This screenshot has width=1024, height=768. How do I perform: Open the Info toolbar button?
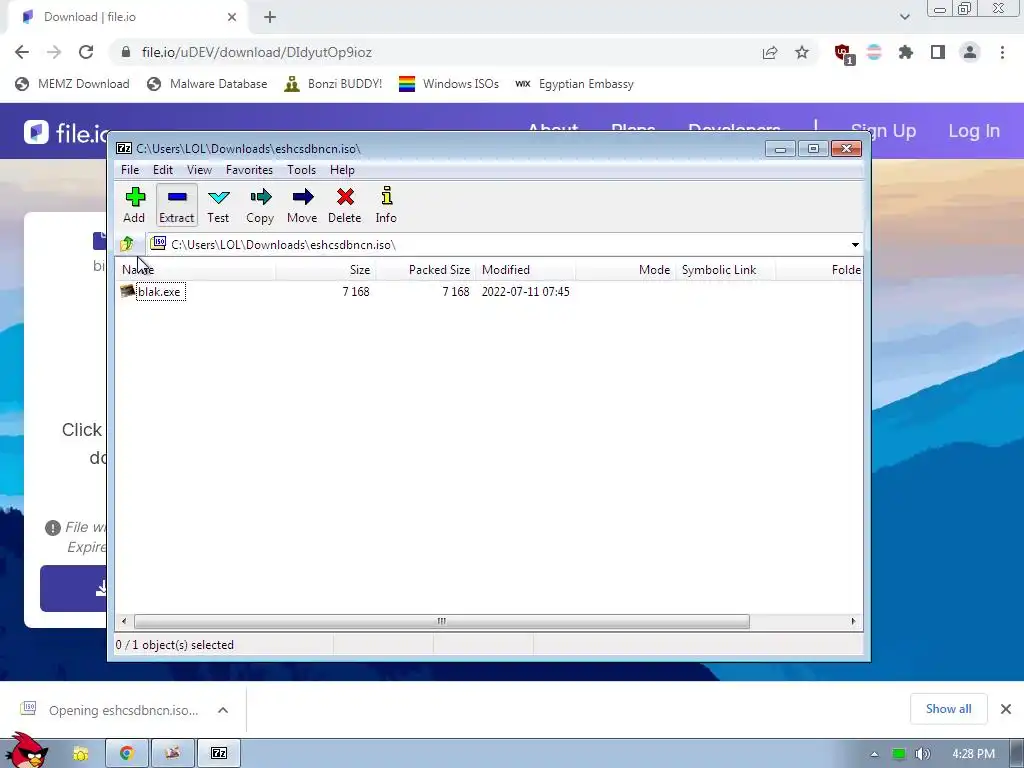[x=386, y=205]
